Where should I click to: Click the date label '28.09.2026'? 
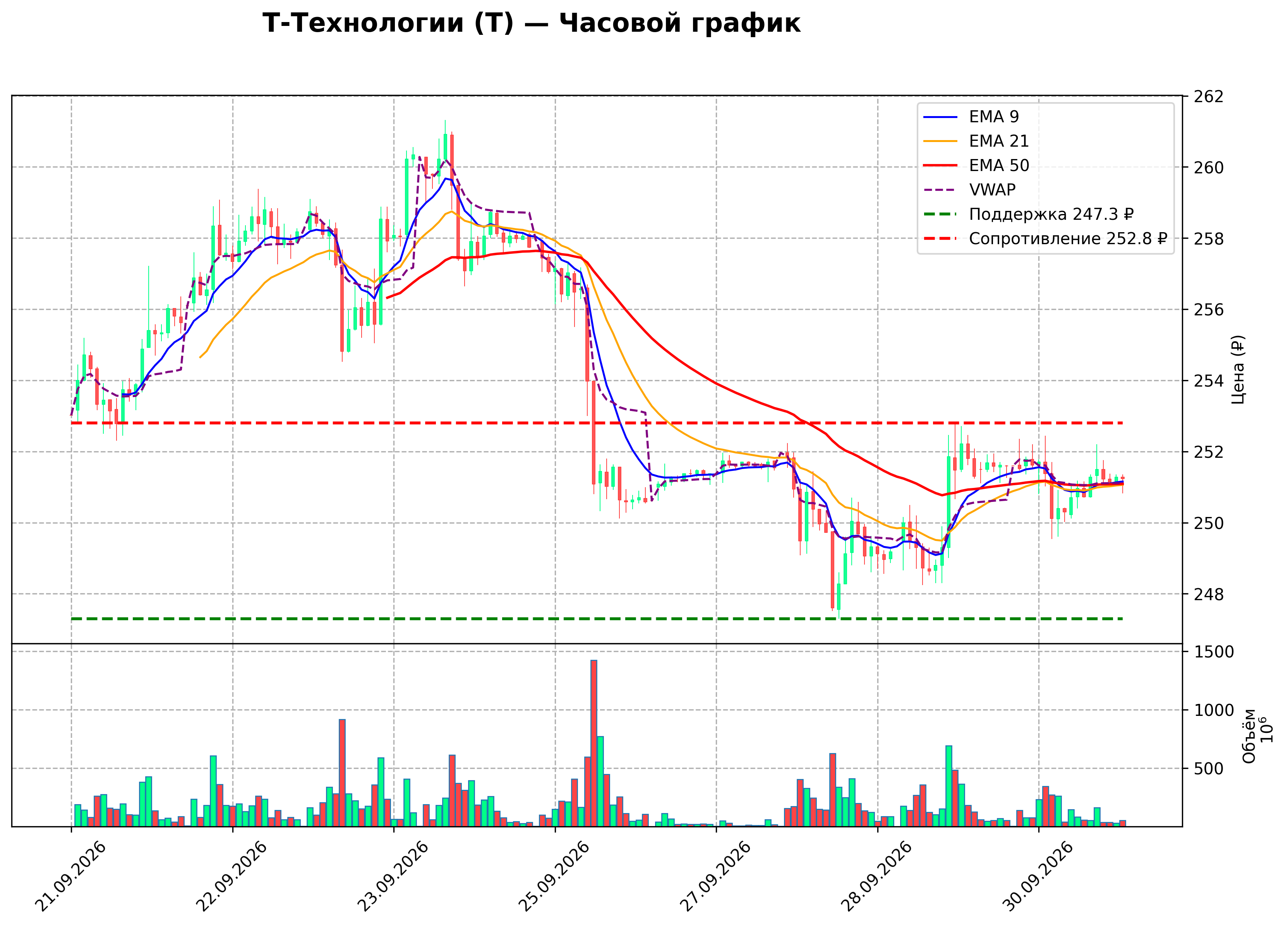tap(877, 876)
